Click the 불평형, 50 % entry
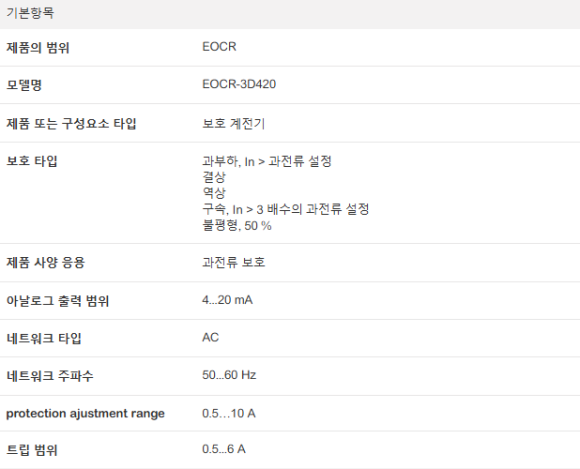Image resolution: width=580 pixels, height=469 pixels. [237, 225]
